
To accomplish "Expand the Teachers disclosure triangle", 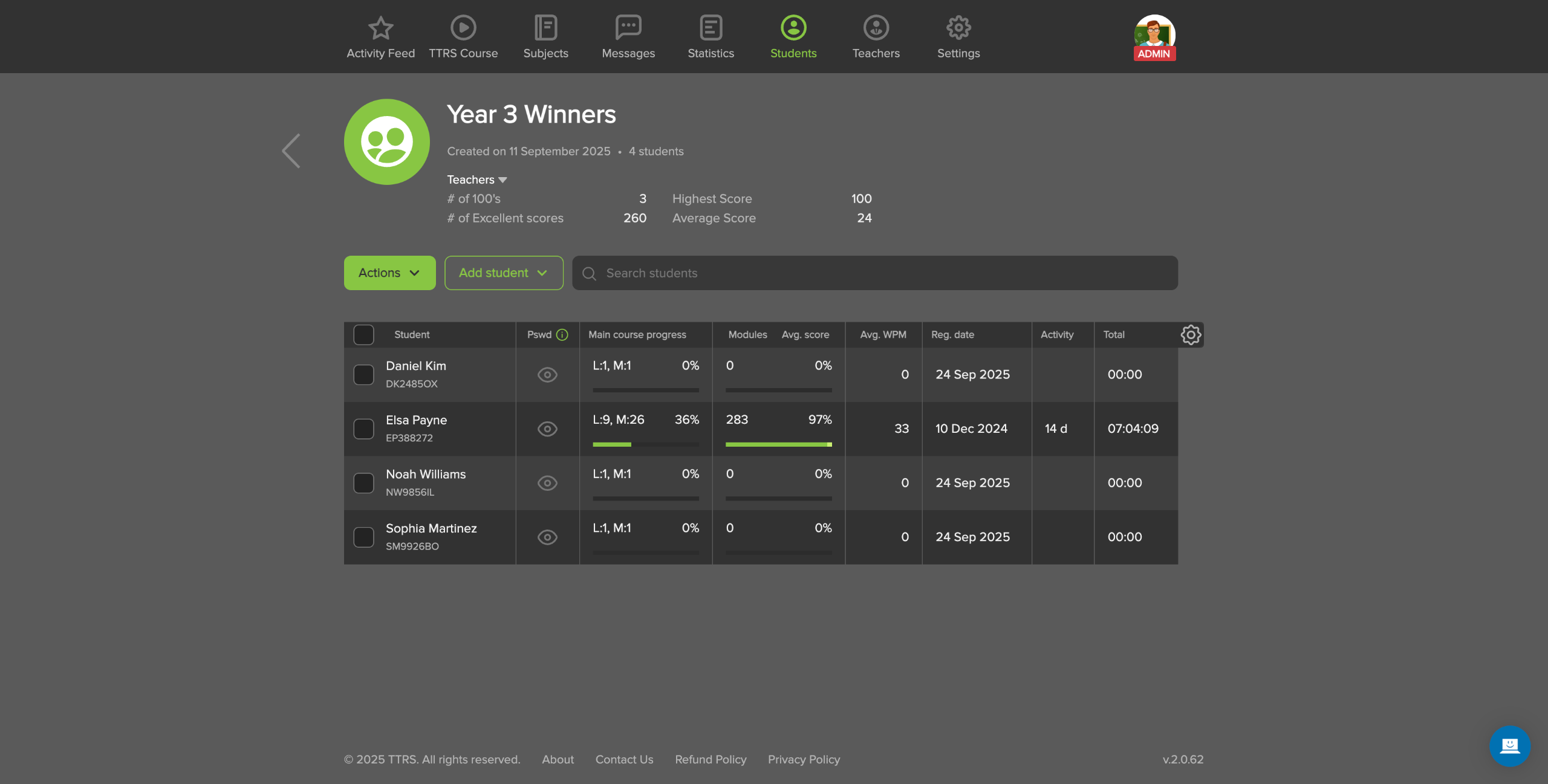I will point(502,180).
